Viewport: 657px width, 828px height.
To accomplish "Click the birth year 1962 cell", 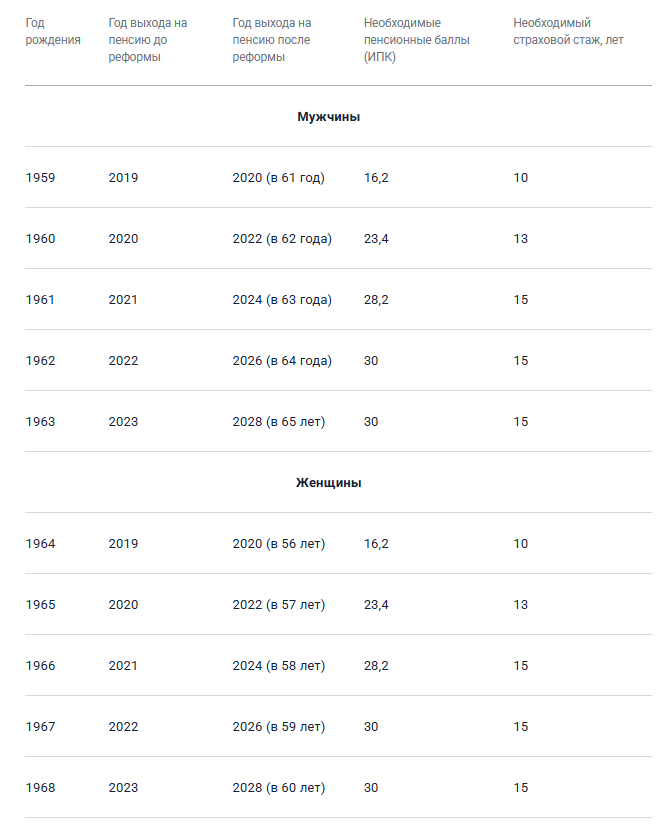I will click(41, 361).
